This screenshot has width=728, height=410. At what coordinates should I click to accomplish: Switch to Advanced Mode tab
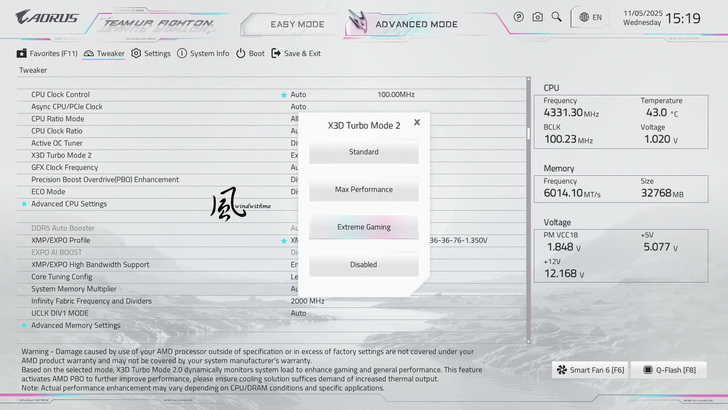coord(416,24)
